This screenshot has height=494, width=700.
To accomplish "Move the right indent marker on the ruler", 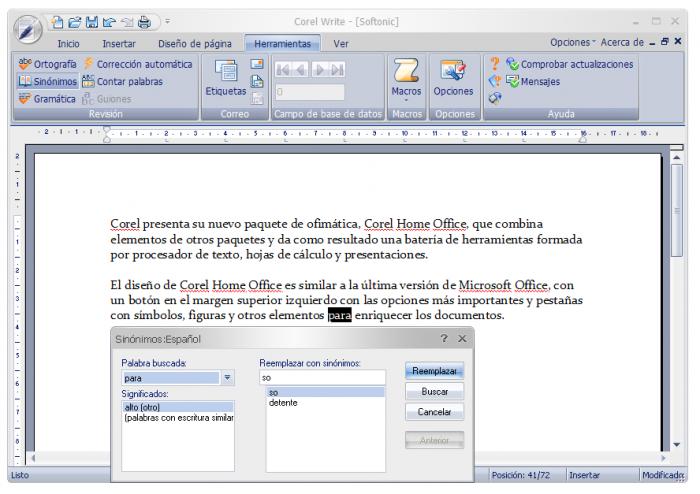I will pyautogui.click(x=583, y=139).
